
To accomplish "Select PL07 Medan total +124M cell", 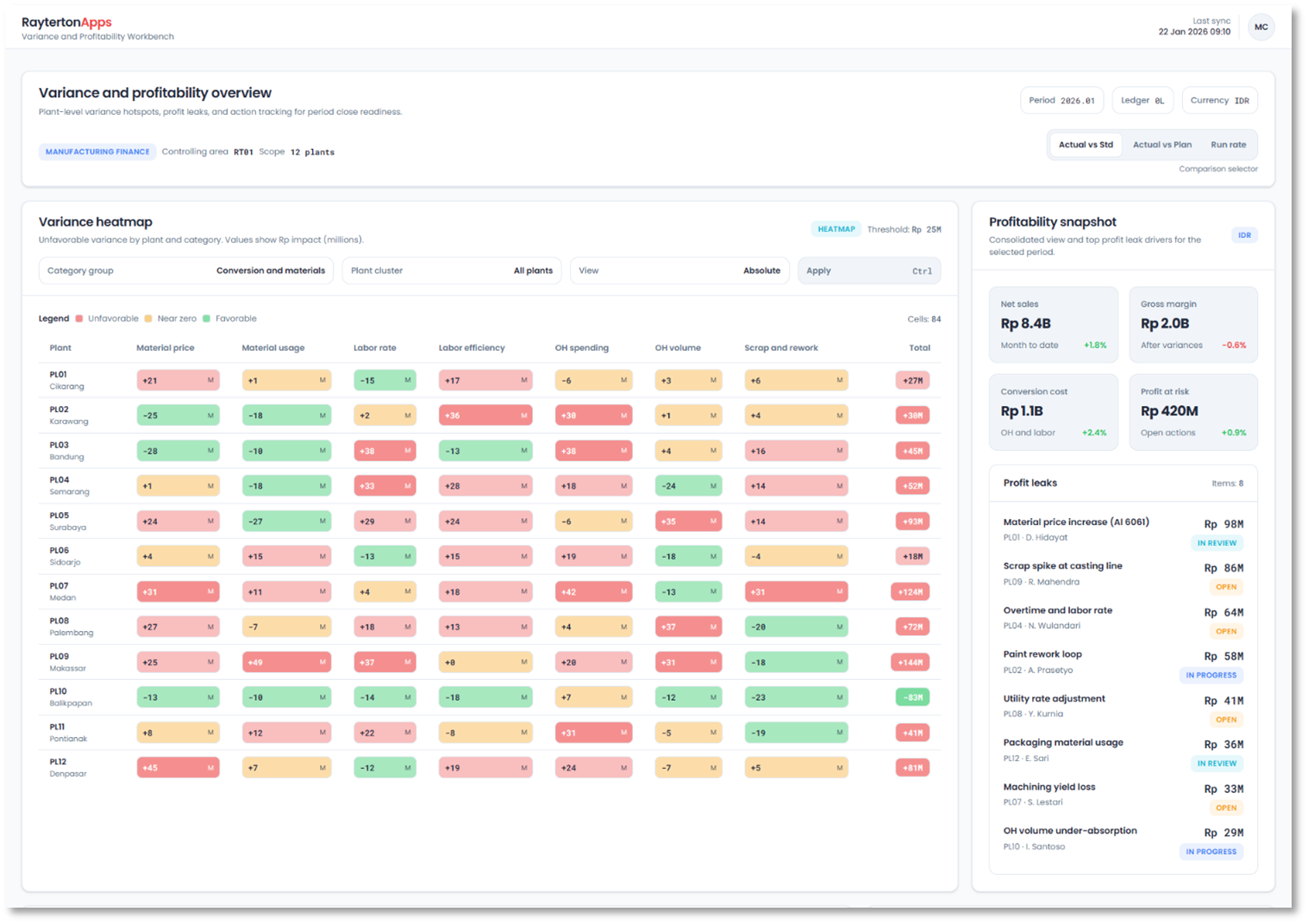I will click(x=911, y=592).
